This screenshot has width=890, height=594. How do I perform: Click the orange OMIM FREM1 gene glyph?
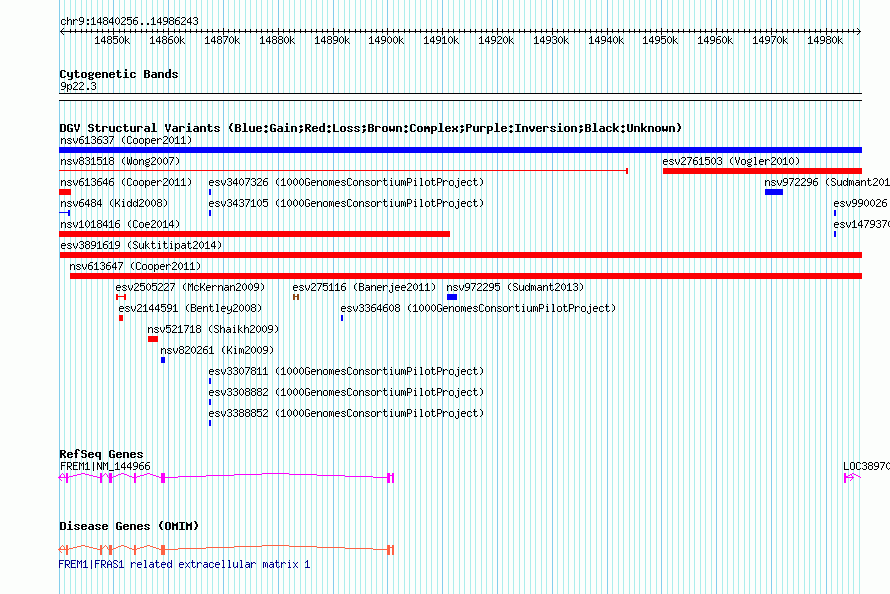click(226, 550)
